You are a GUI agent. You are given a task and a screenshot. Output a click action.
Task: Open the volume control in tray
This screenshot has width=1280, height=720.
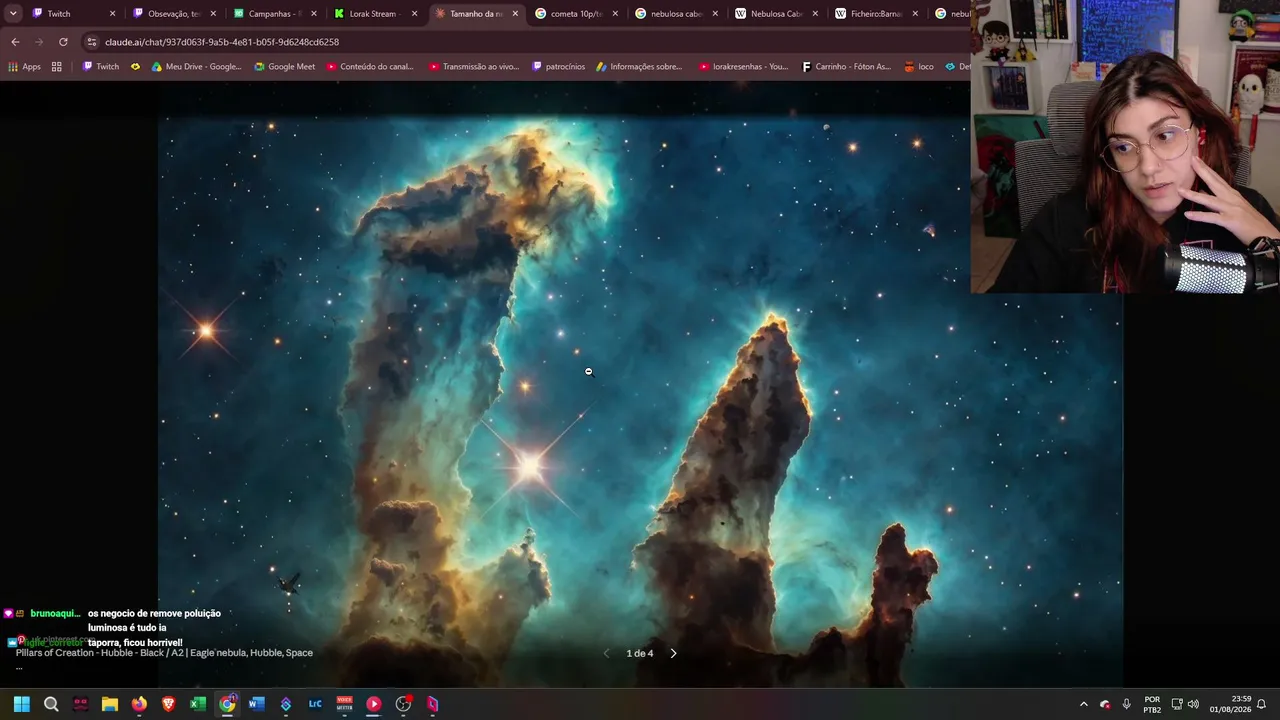1193,704
